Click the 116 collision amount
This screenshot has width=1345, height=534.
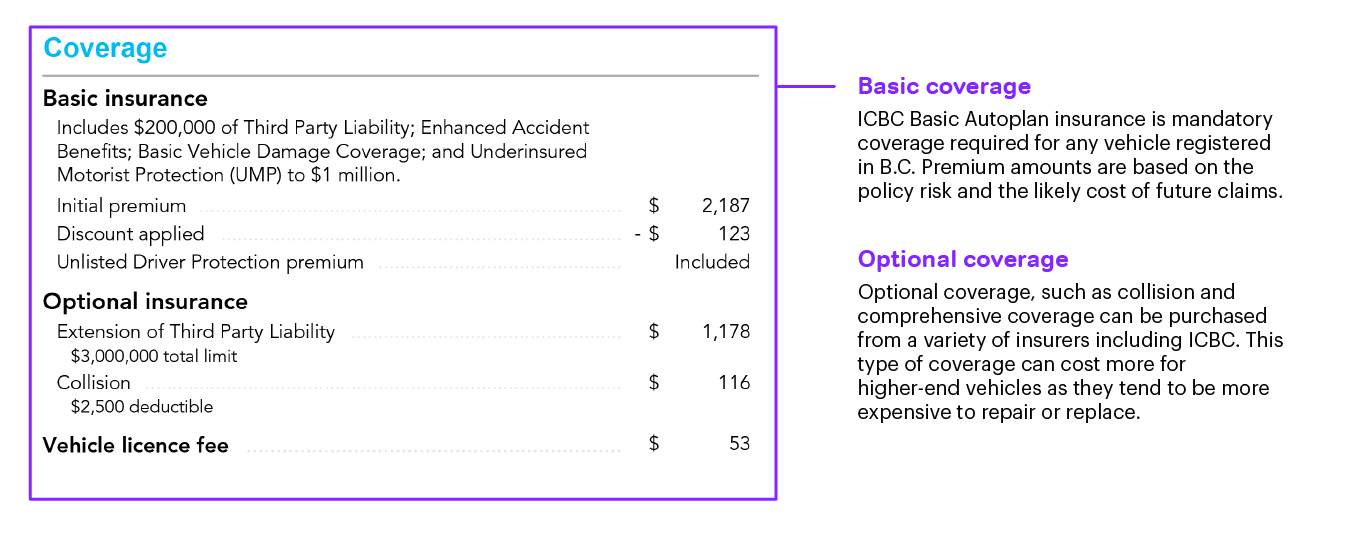[734, 382]
